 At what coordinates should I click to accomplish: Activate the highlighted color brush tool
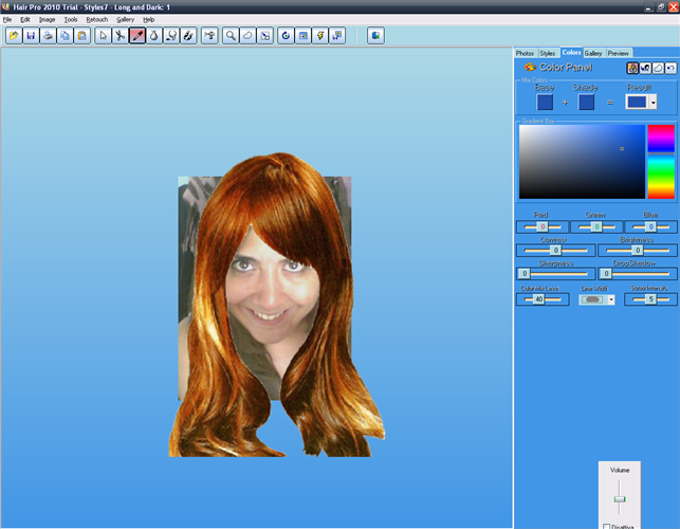tap(137, 35)
